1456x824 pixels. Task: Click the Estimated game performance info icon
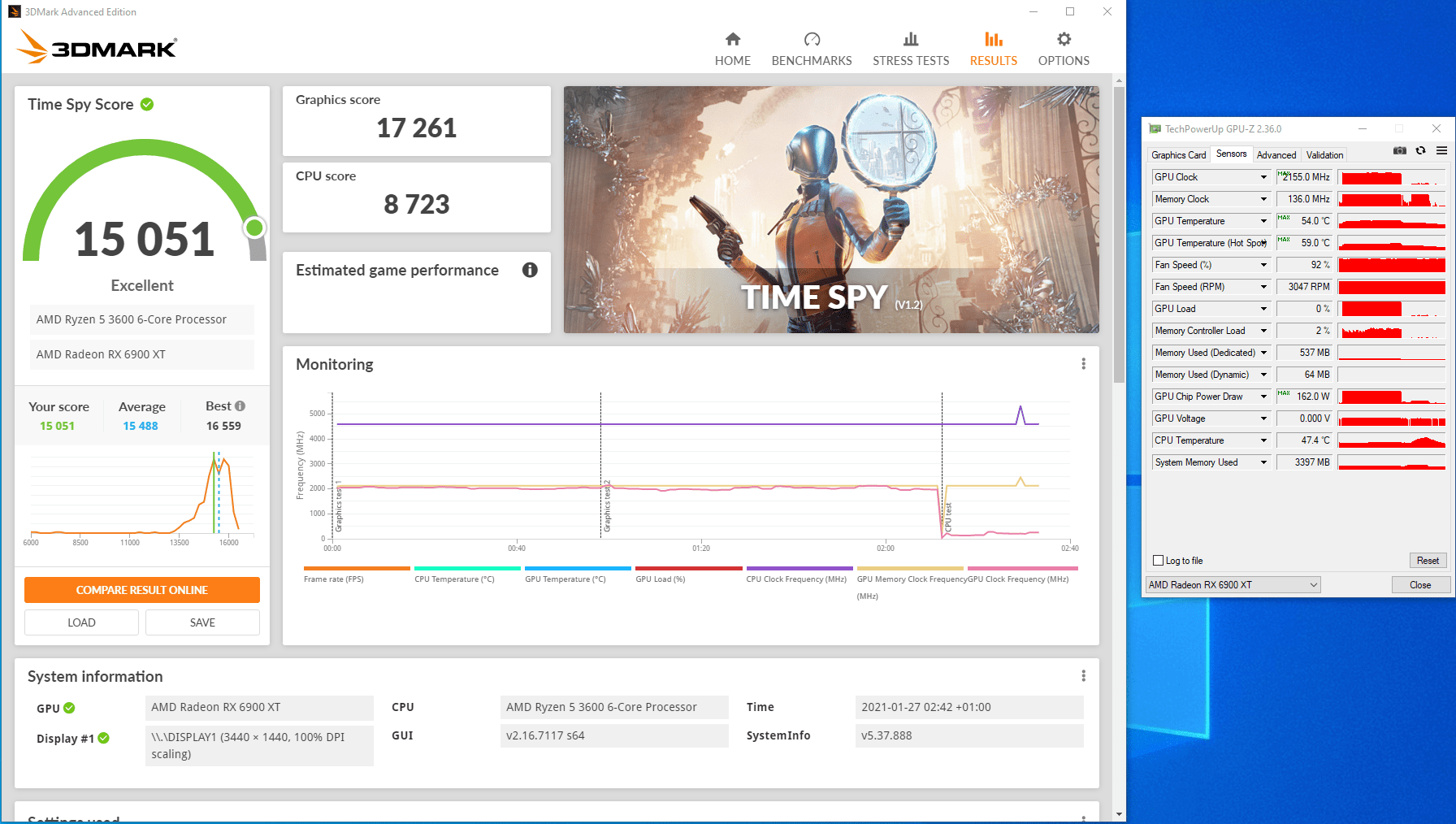pyautogui.click(x=530, y=270)
